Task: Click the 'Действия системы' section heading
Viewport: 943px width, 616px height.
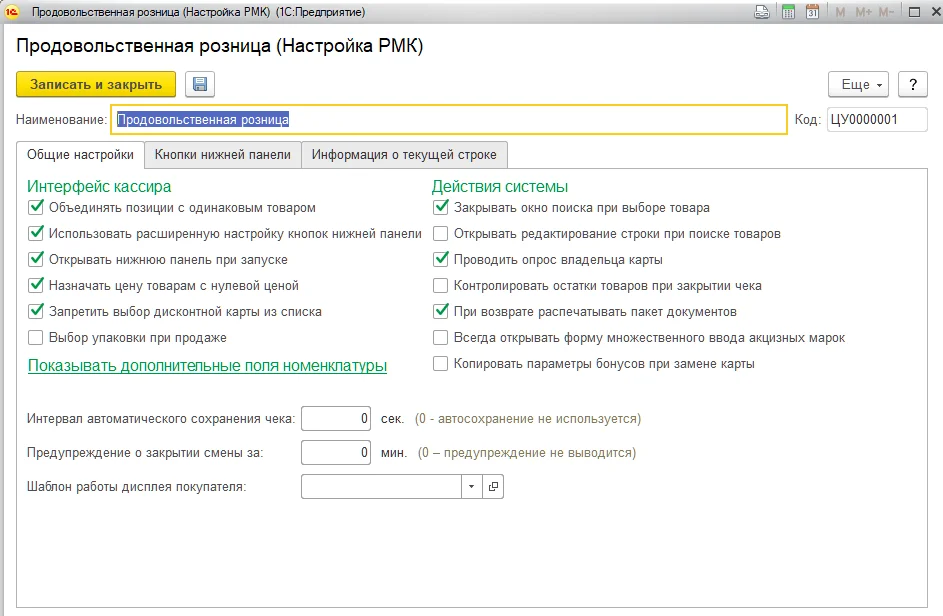Action: (x=500, y=186)
